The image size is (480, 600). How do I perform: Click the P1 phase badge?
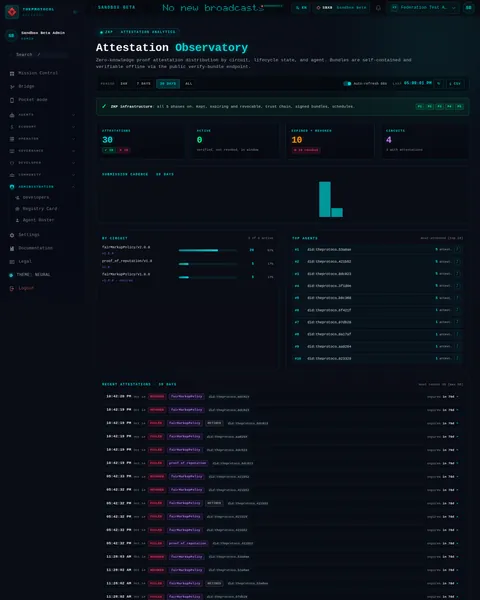[x=420, y=106]
